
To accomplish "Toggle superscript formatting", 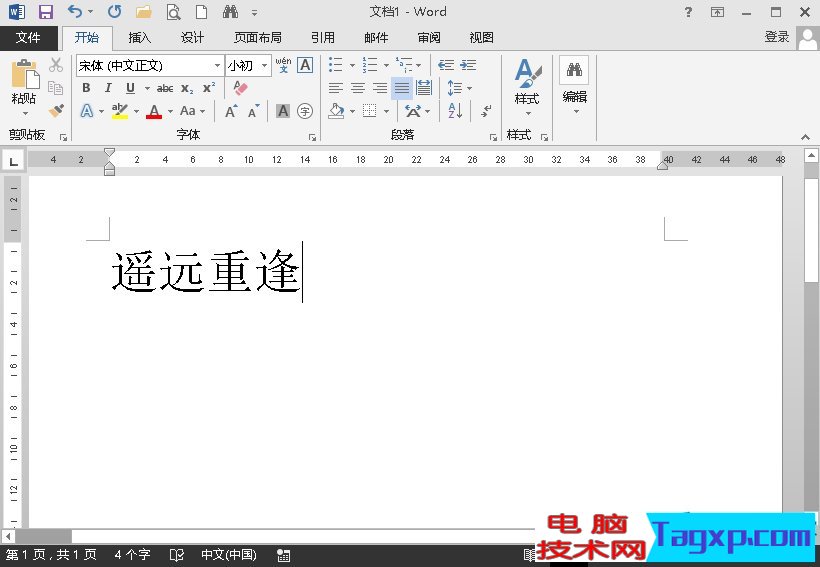I will (209, 88).
